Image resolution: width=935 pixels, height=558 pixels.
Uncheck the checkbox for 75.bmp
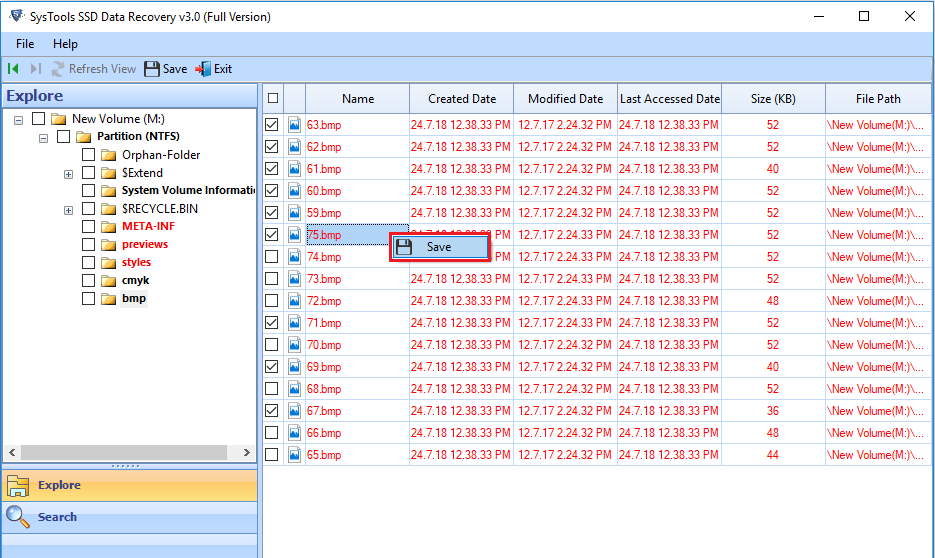click(x=272, y=235)
